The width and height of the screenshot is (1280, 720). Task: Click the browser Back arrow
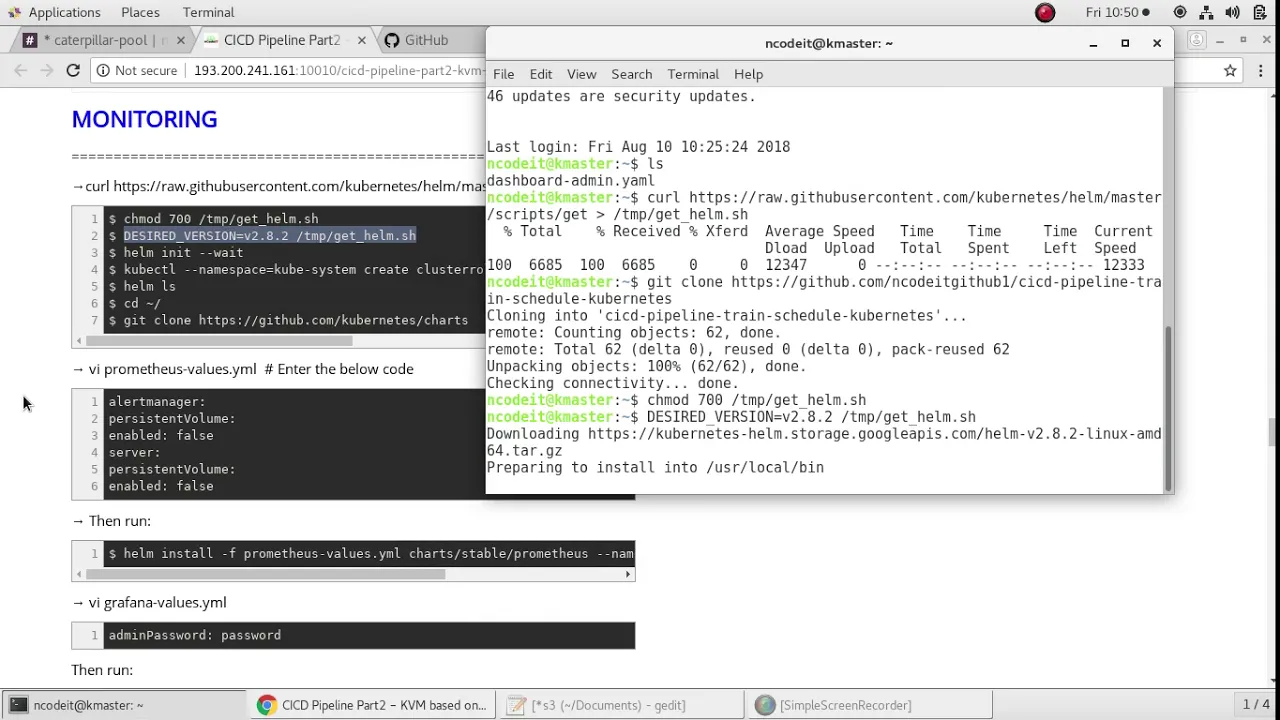(21, 70)
